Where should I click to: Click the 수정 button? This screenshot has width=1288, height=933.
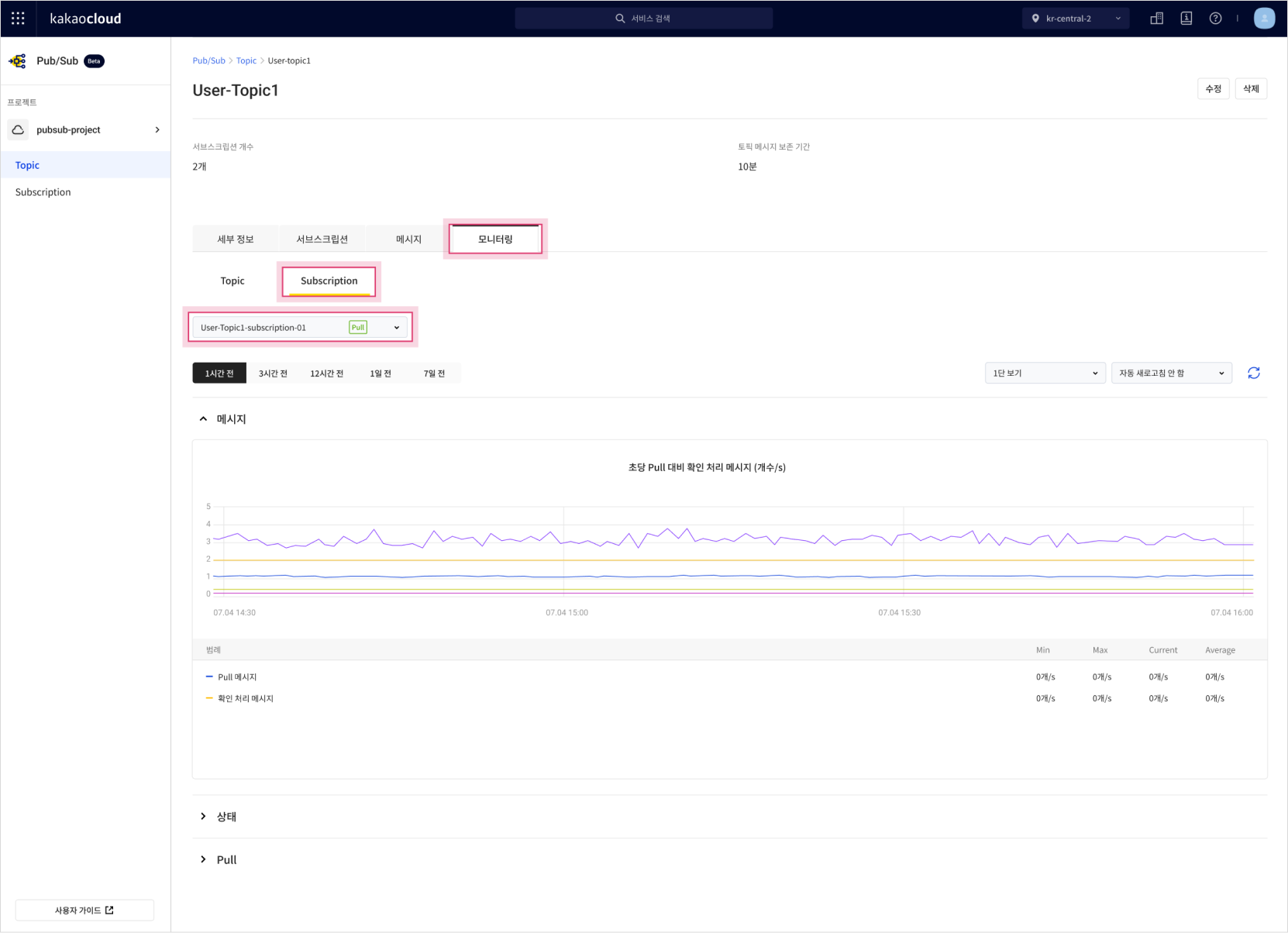click(1213, 89)
